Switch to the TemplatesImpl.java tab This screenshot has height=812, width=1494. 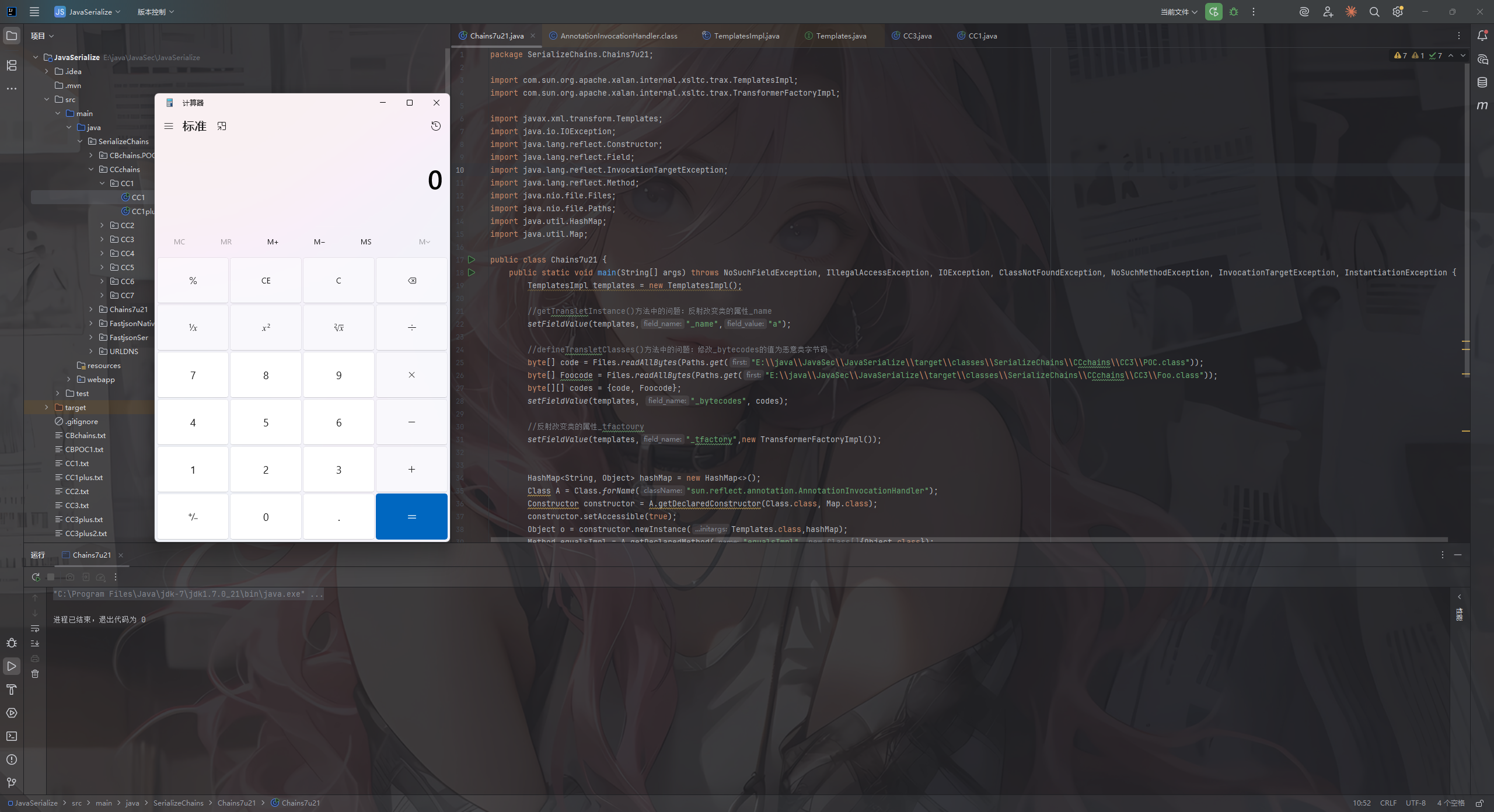pyautogui.click(x=746, y=36)
